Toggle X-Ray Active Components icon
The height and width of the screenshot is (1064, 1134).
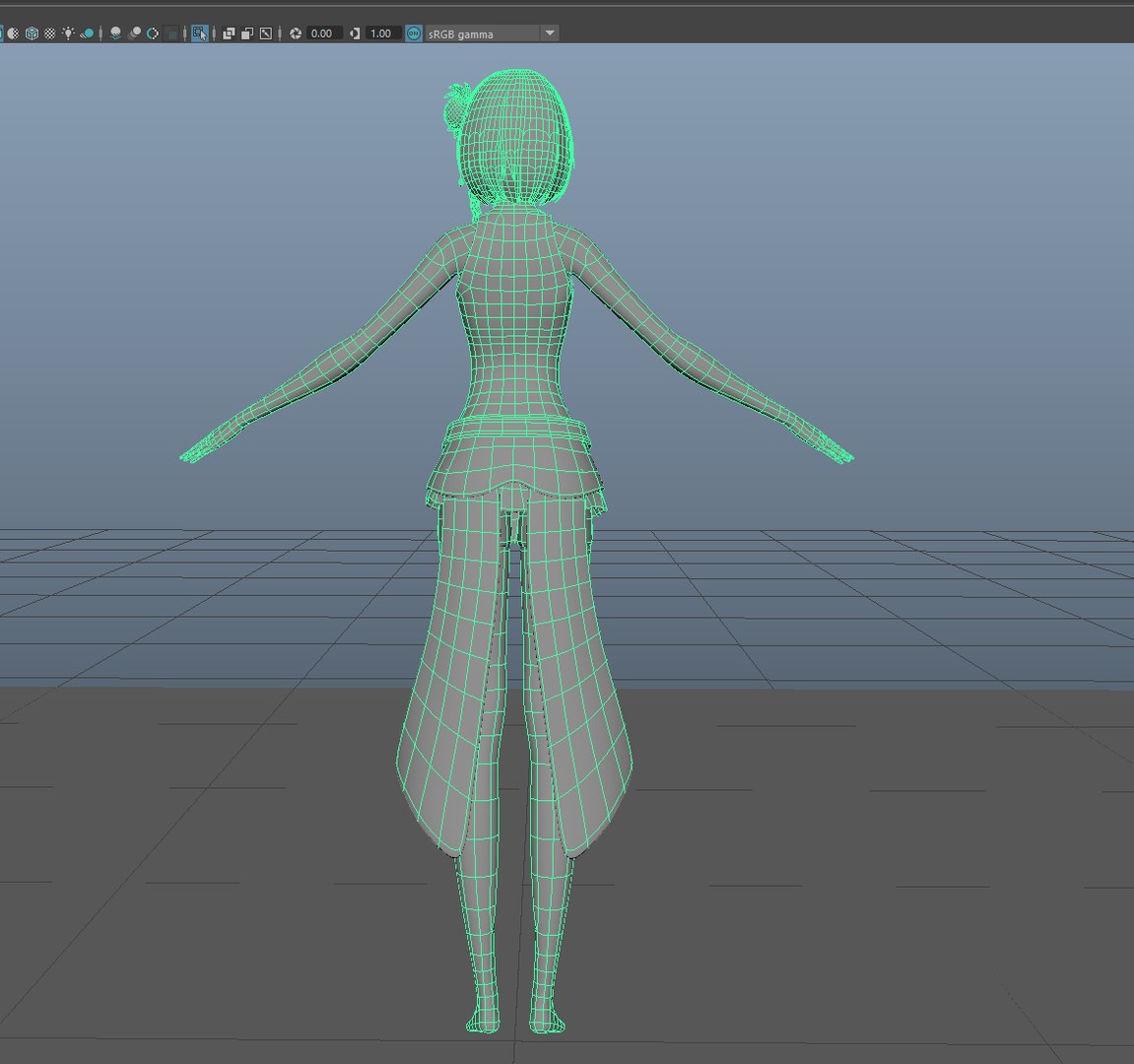(x=247, y=33)
